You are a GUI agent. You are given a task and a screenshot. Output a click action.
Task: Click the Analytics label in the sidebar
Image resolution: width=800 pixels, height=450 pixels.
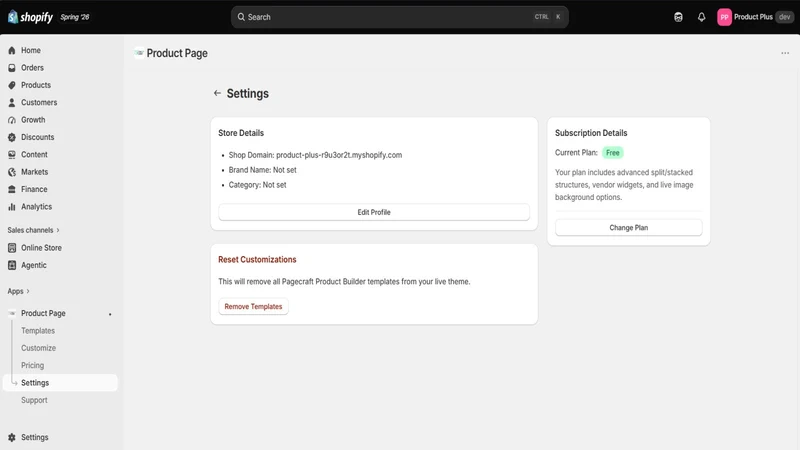tap(36, 207)
